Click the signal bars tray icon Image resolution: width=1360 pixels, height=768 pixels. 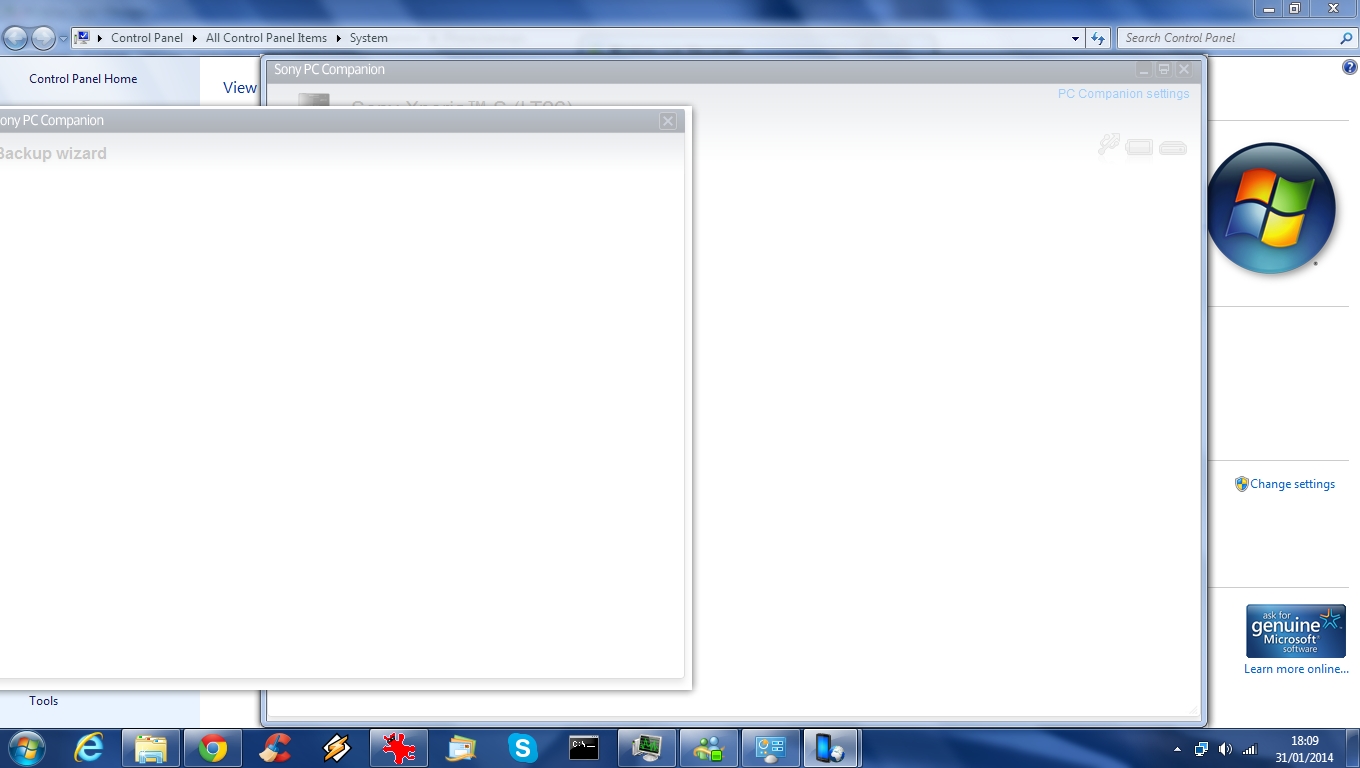(1250, 749)
